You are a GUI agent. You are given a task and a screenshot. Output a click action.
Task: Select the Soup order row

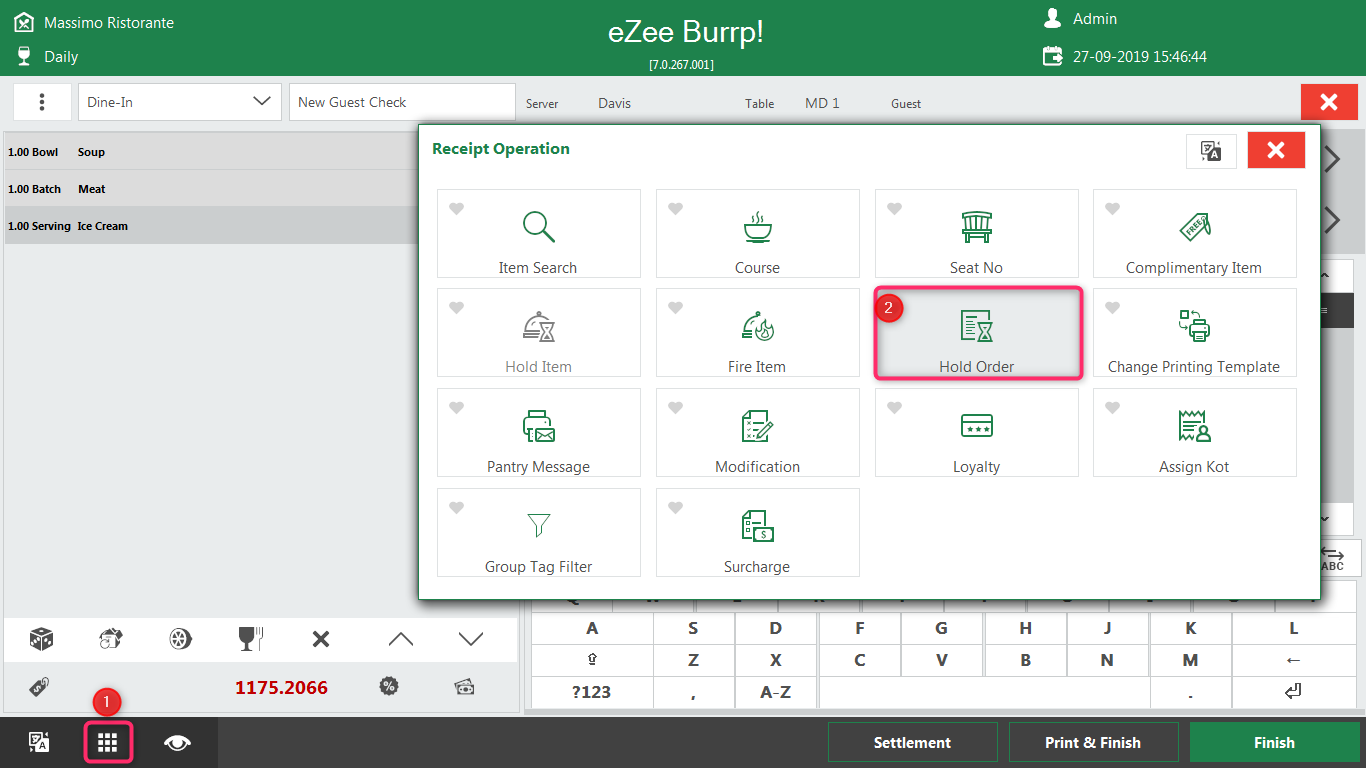[x=211, y=152]
